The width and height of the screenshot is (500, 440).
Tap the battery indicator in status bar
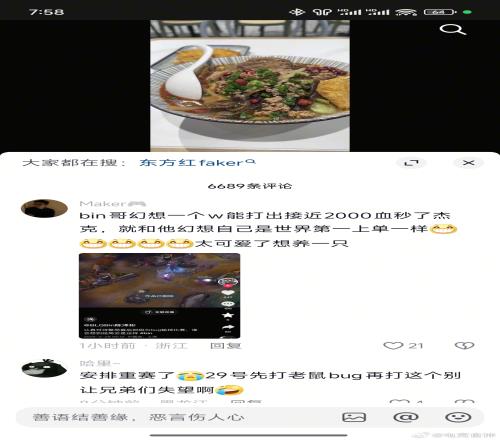[440, 12]
